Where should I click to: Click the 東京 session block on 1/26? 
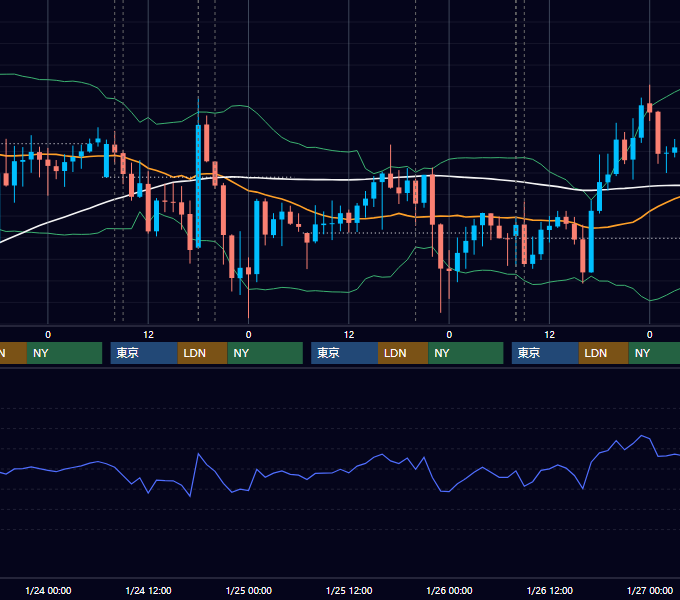[545, 353]
